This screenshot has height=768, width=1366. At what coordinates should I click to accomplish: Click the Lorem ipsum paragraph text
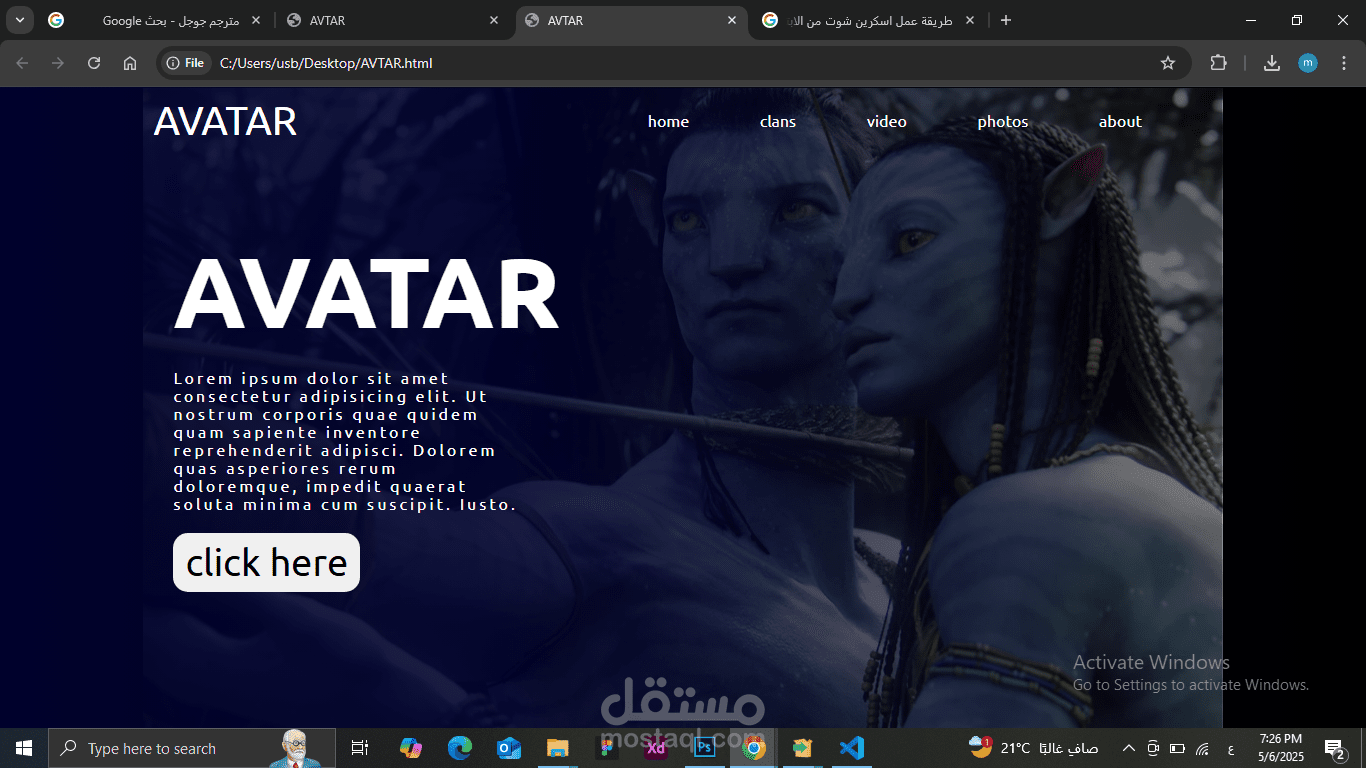click(345, 441)
